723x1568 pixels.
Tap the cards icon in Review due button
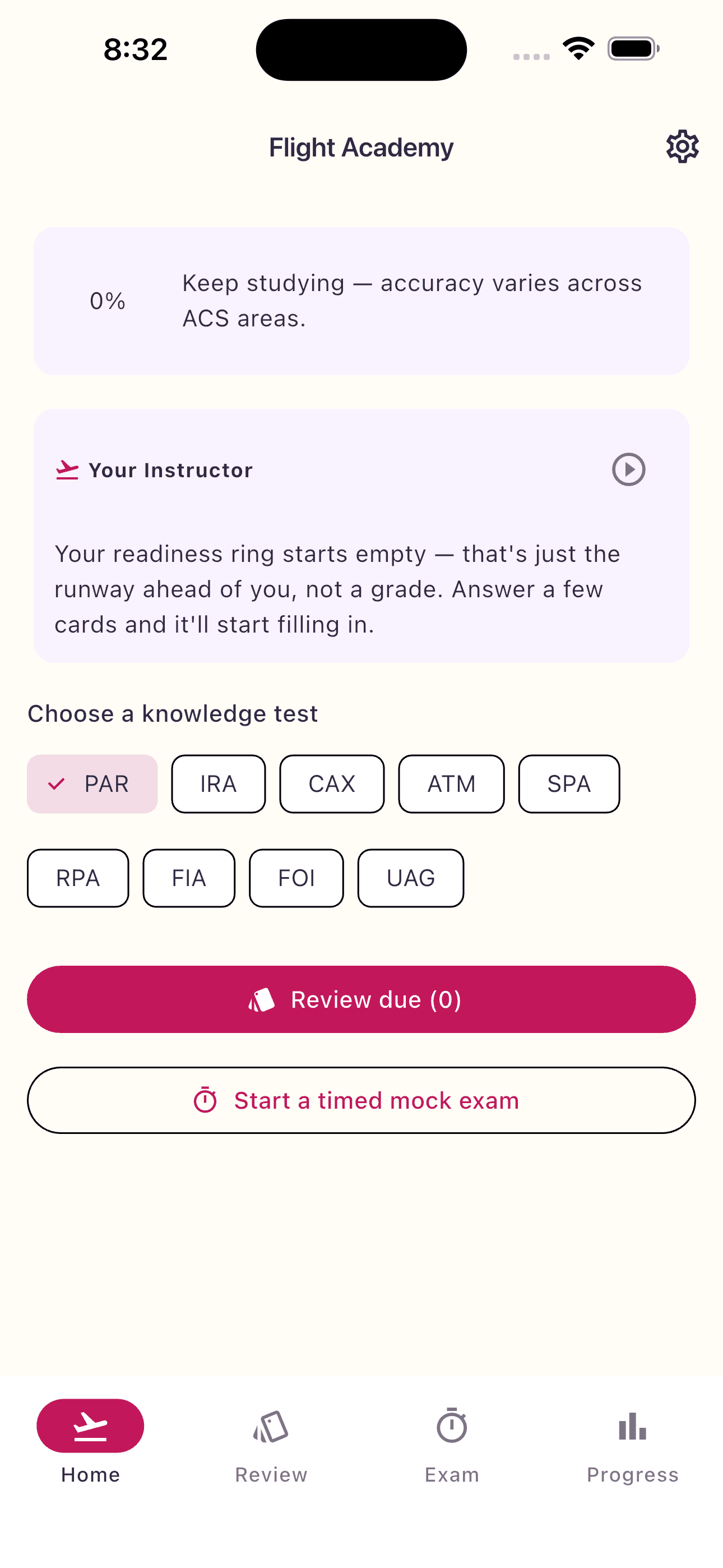tap(262, 999)
